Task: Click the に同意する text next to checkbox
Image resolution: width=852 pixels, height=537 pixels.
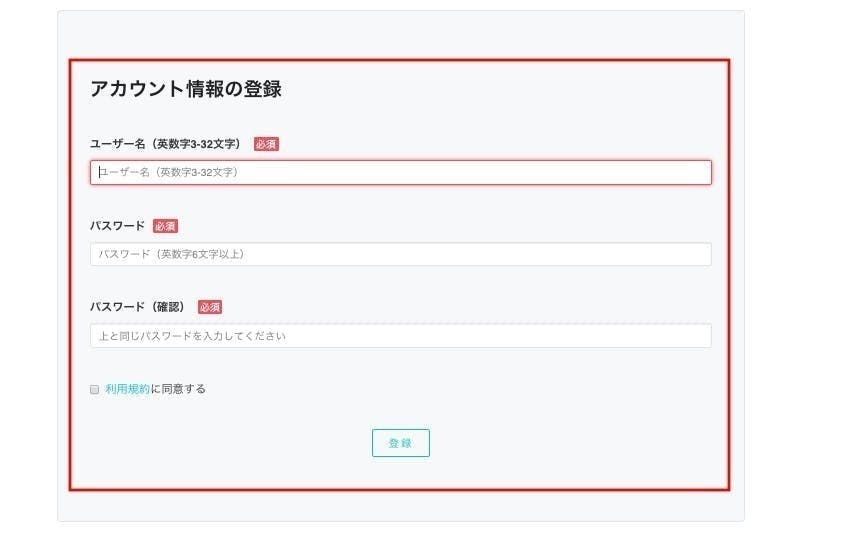Action: click(x=178, y=389)
